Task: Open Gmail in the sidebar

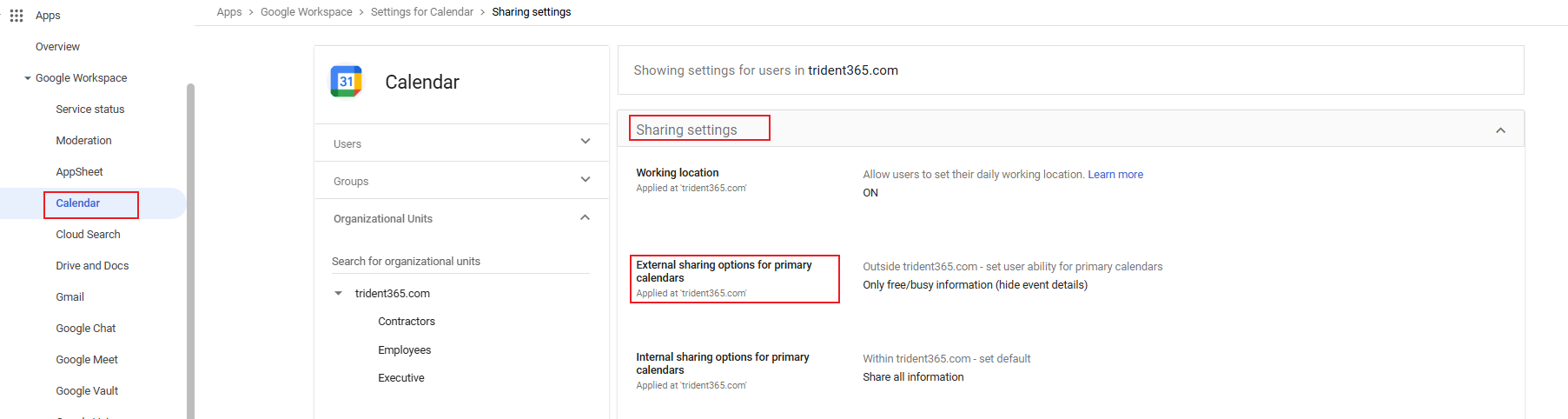Action: coord(70,297)
